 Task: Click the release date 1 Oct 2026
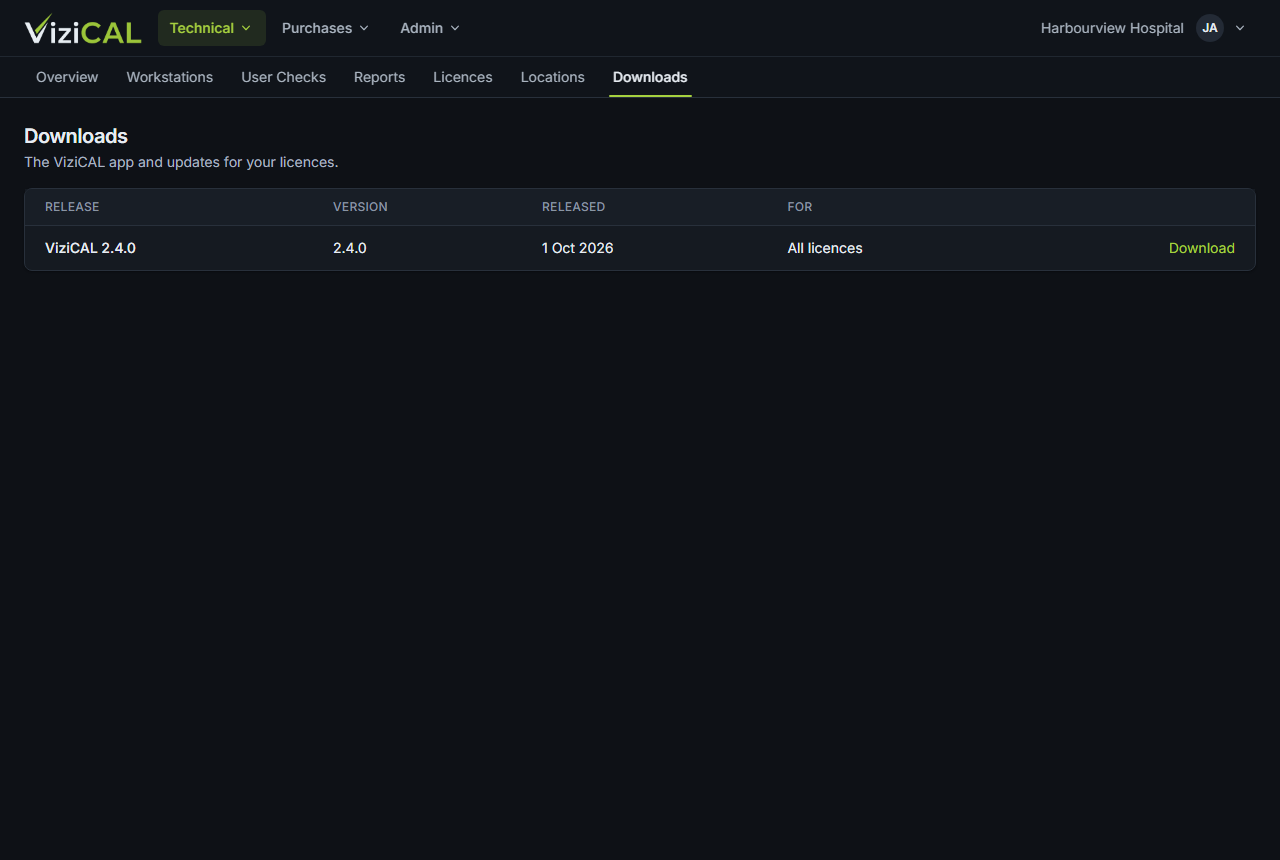578,248
